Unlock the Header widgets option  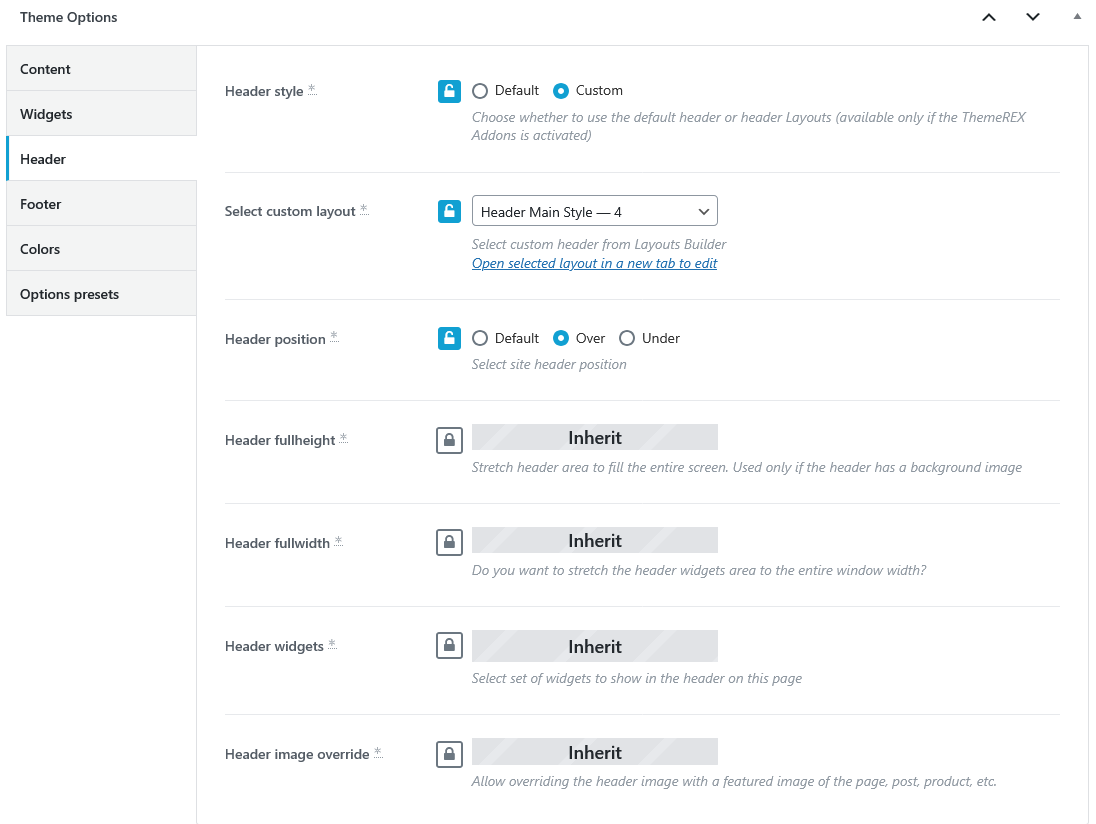coord(449,646)
